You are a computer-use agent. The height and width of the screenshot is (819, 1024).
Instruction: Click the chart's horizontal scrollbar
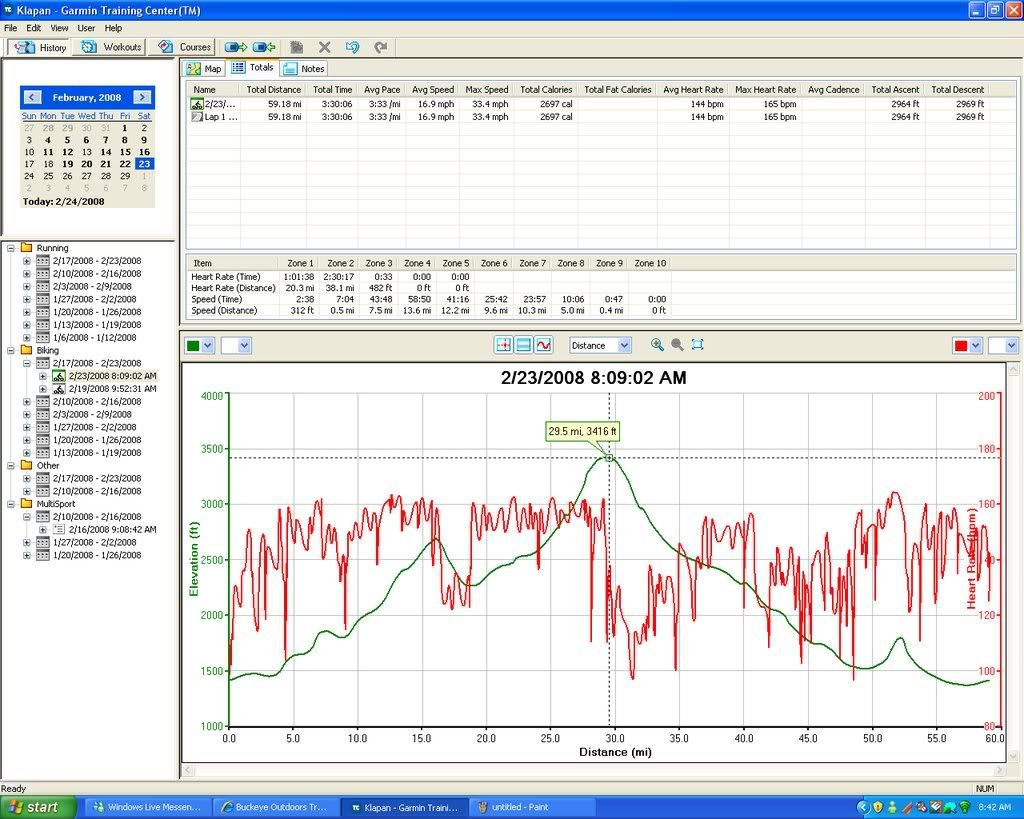click(594, 771)
